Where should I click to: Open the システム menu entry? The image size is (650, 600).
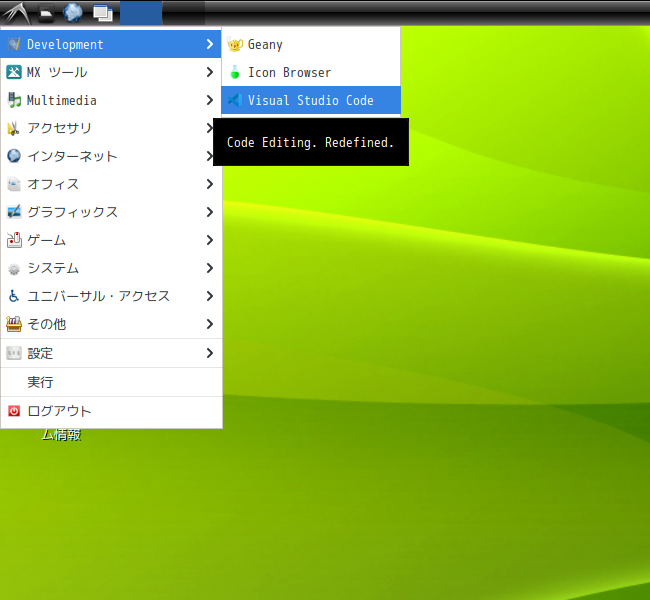pos(111,268)
